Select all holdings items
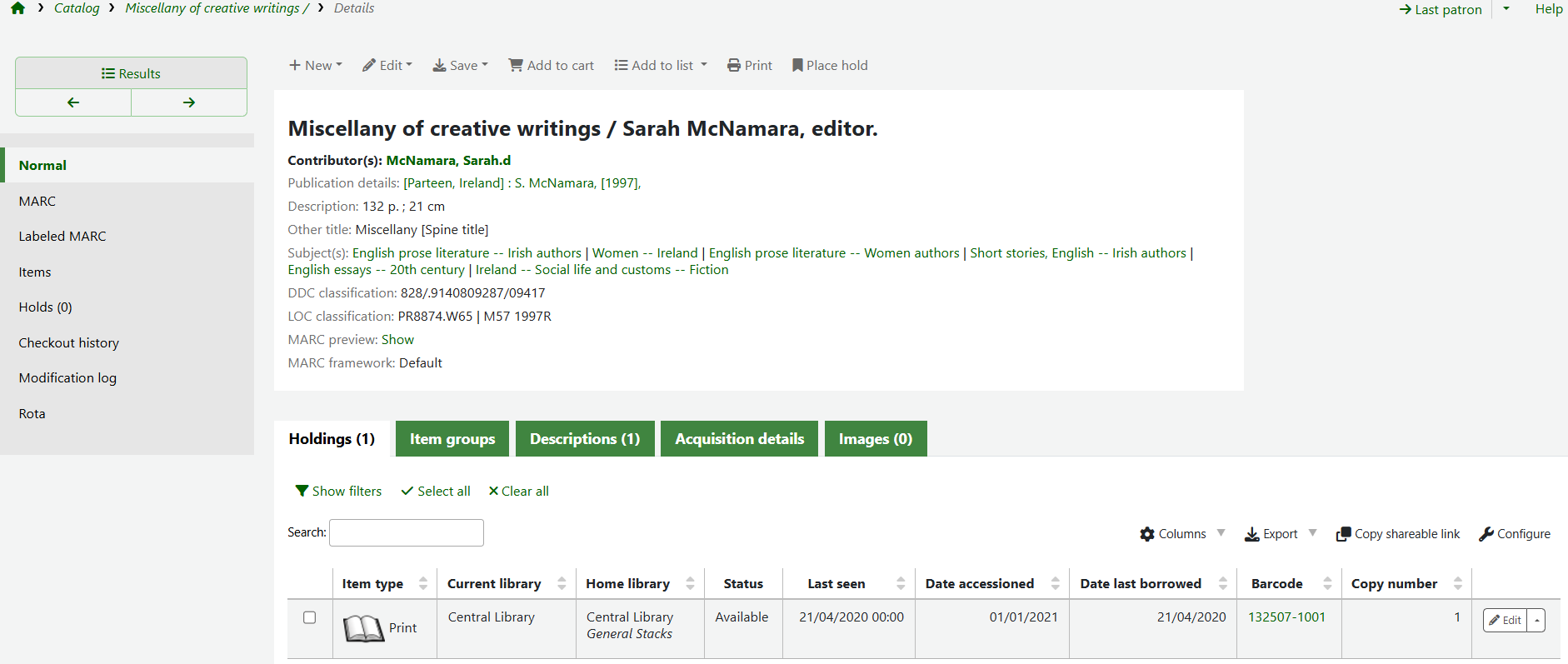 pos(436,491)
